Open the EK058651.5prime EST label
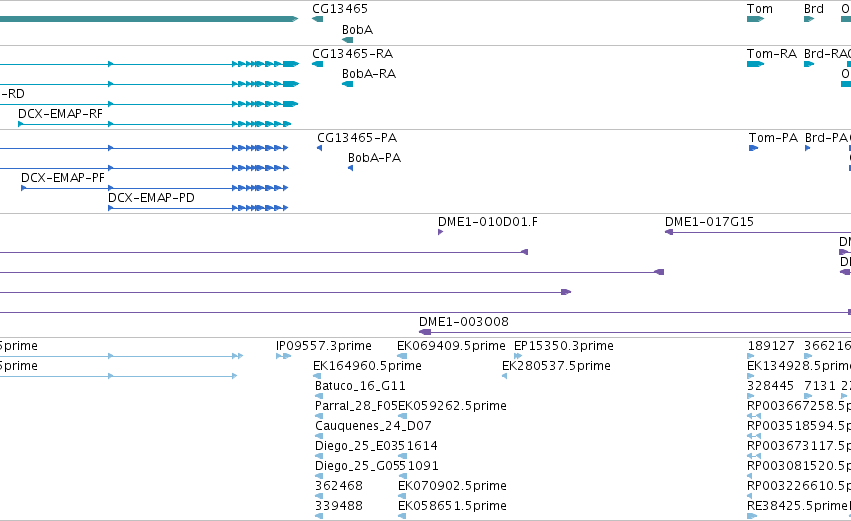The image size is (851, 521). 452,506
